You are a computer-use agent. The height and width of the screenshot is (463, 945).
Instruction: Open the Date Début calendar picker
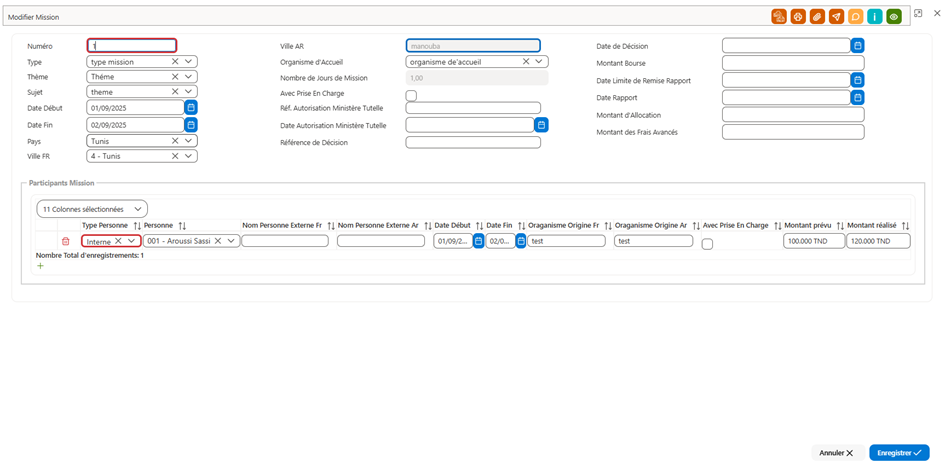191,108
